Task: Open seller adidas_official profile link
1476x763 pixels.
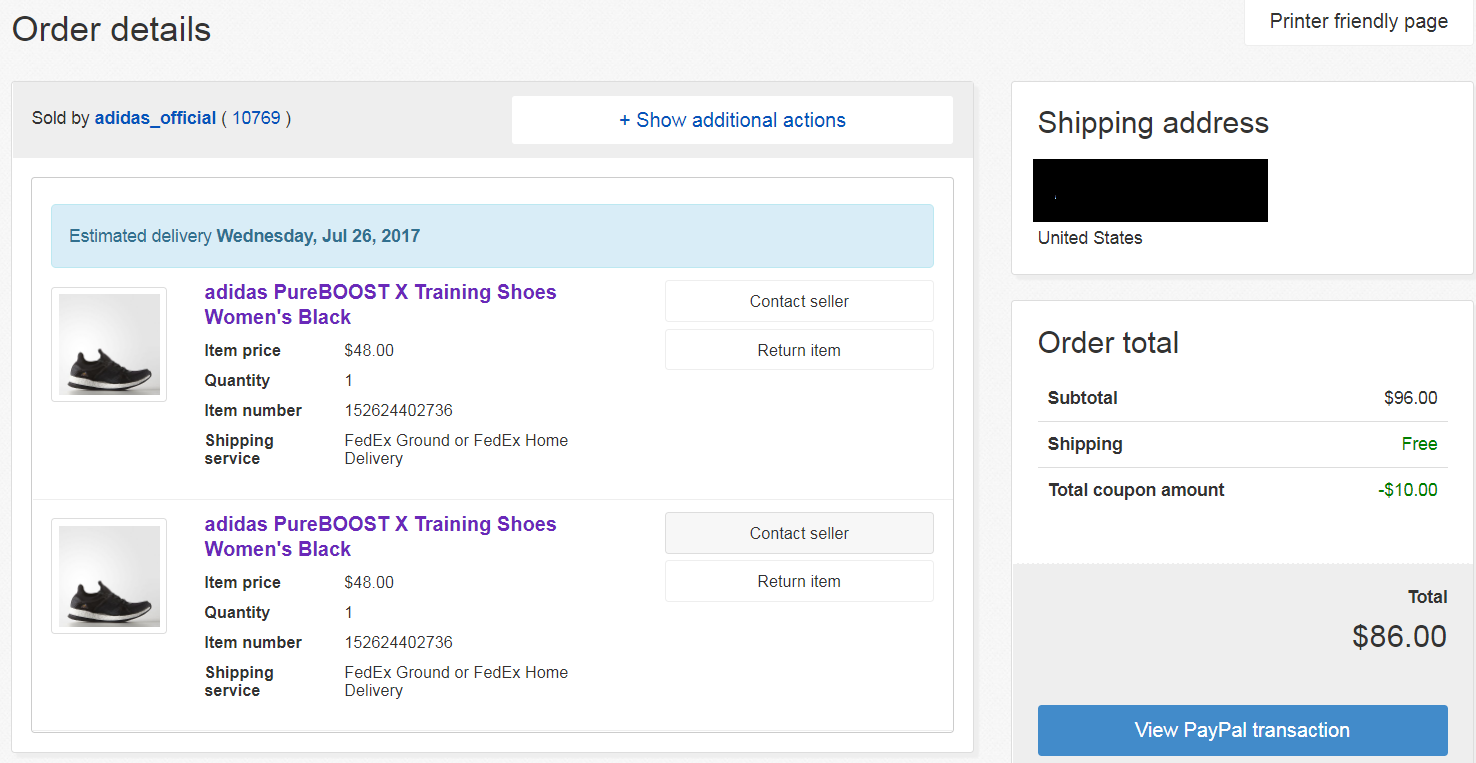Action: (155, 118)
